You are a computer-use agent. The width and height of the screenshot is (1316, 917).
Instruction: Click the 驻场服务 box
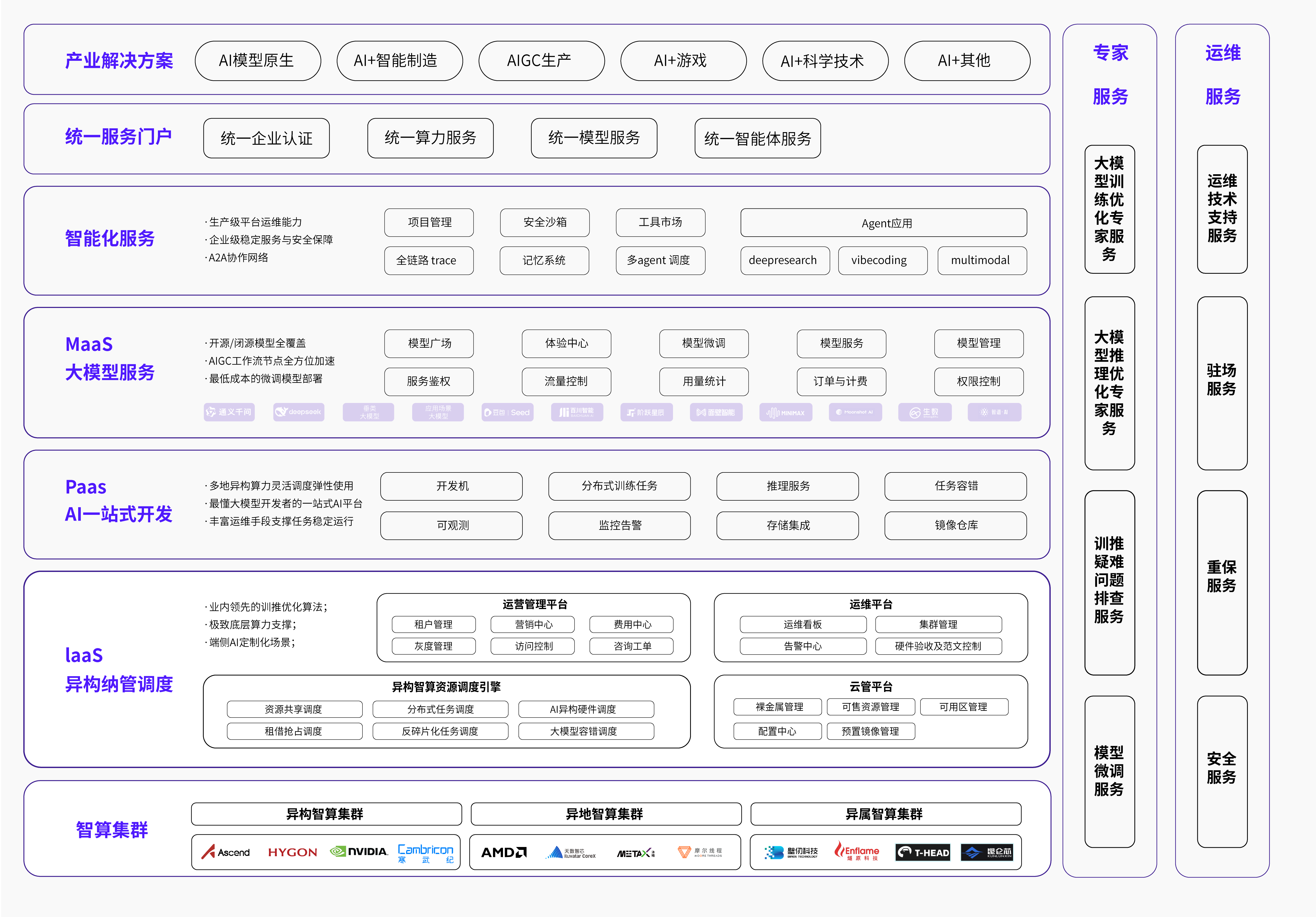[1223, 383]
